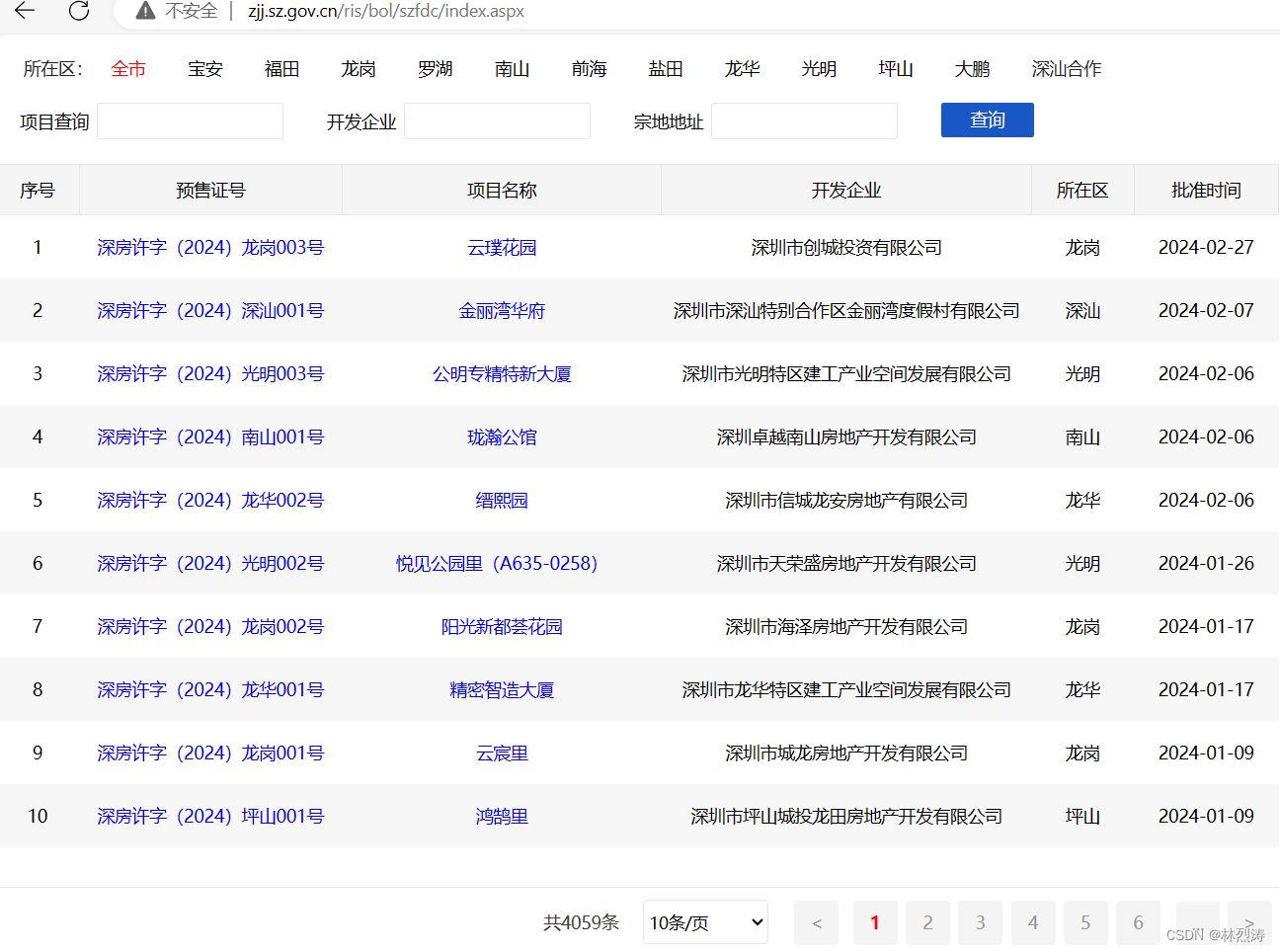
Task: Open permit 光明002号 link
Action: point(210,564)
